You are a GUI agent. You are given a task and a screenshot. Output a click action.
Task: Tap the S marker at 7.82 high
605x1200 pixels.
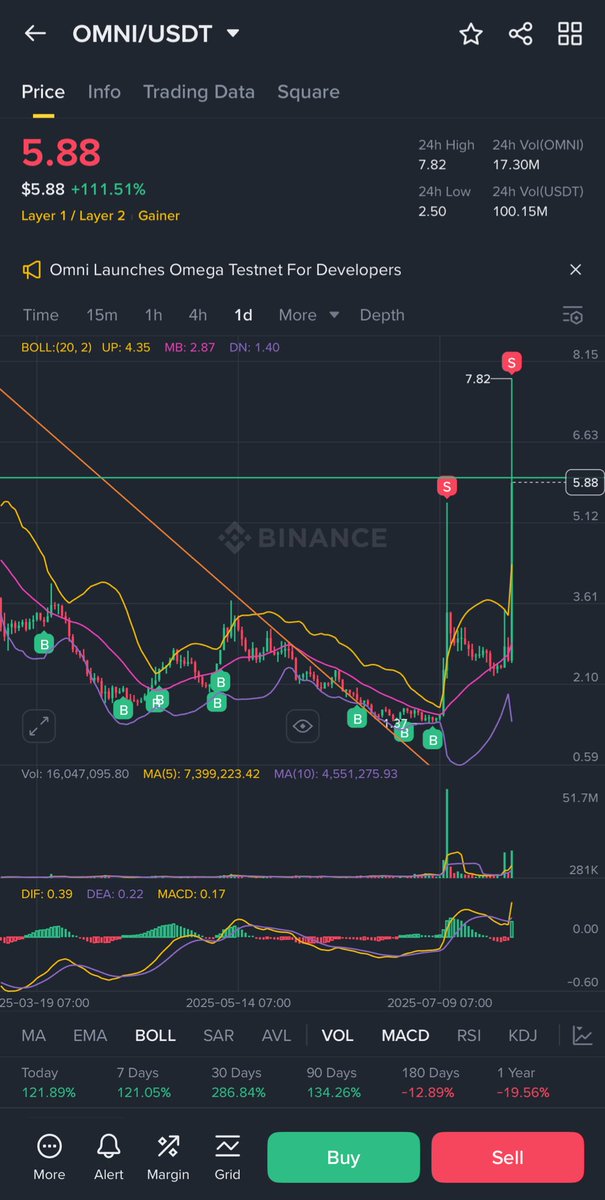[512, 362]
